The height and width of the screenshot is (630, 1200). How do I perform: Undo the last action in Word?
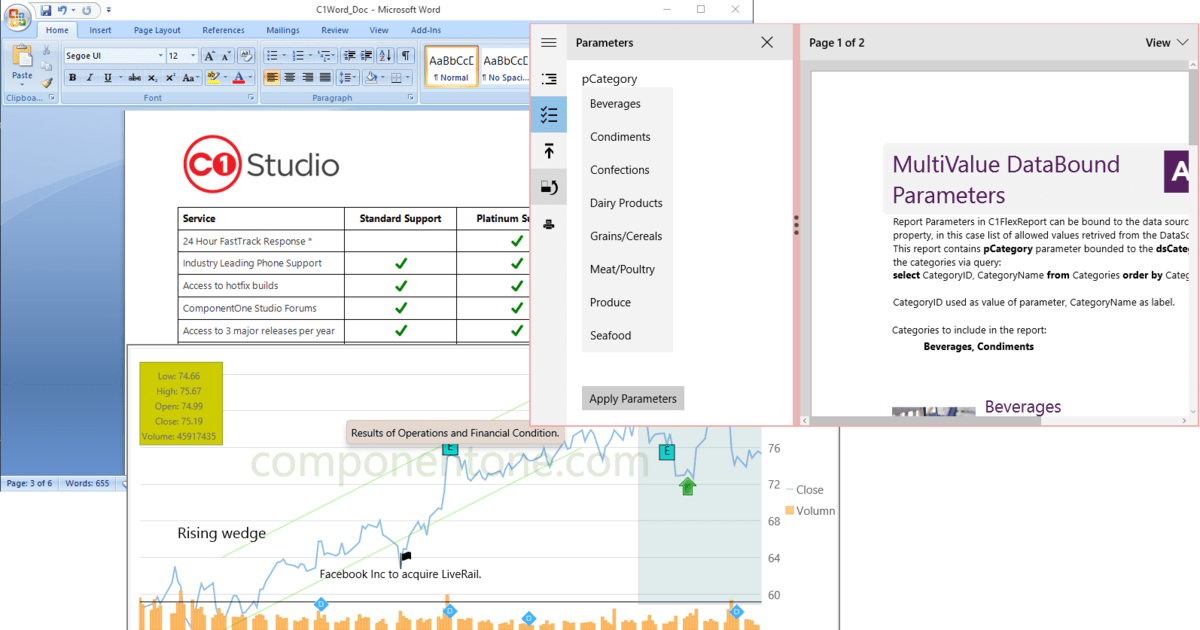click(x=62, y=9)
